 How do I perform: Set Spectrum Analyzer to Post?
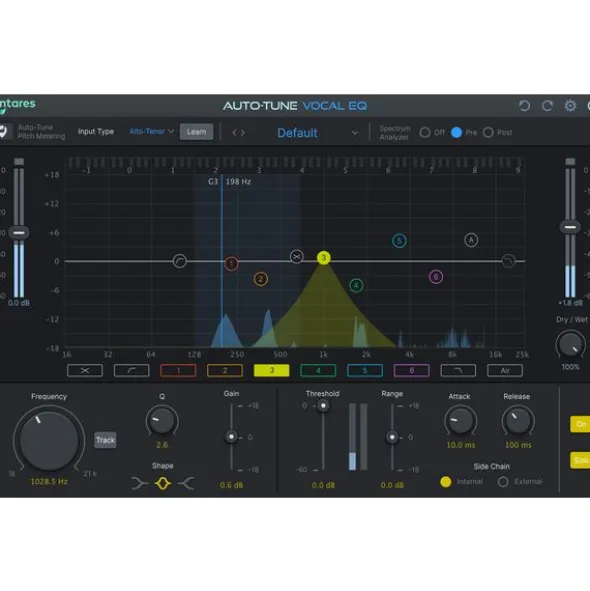(x=488, y=132)
